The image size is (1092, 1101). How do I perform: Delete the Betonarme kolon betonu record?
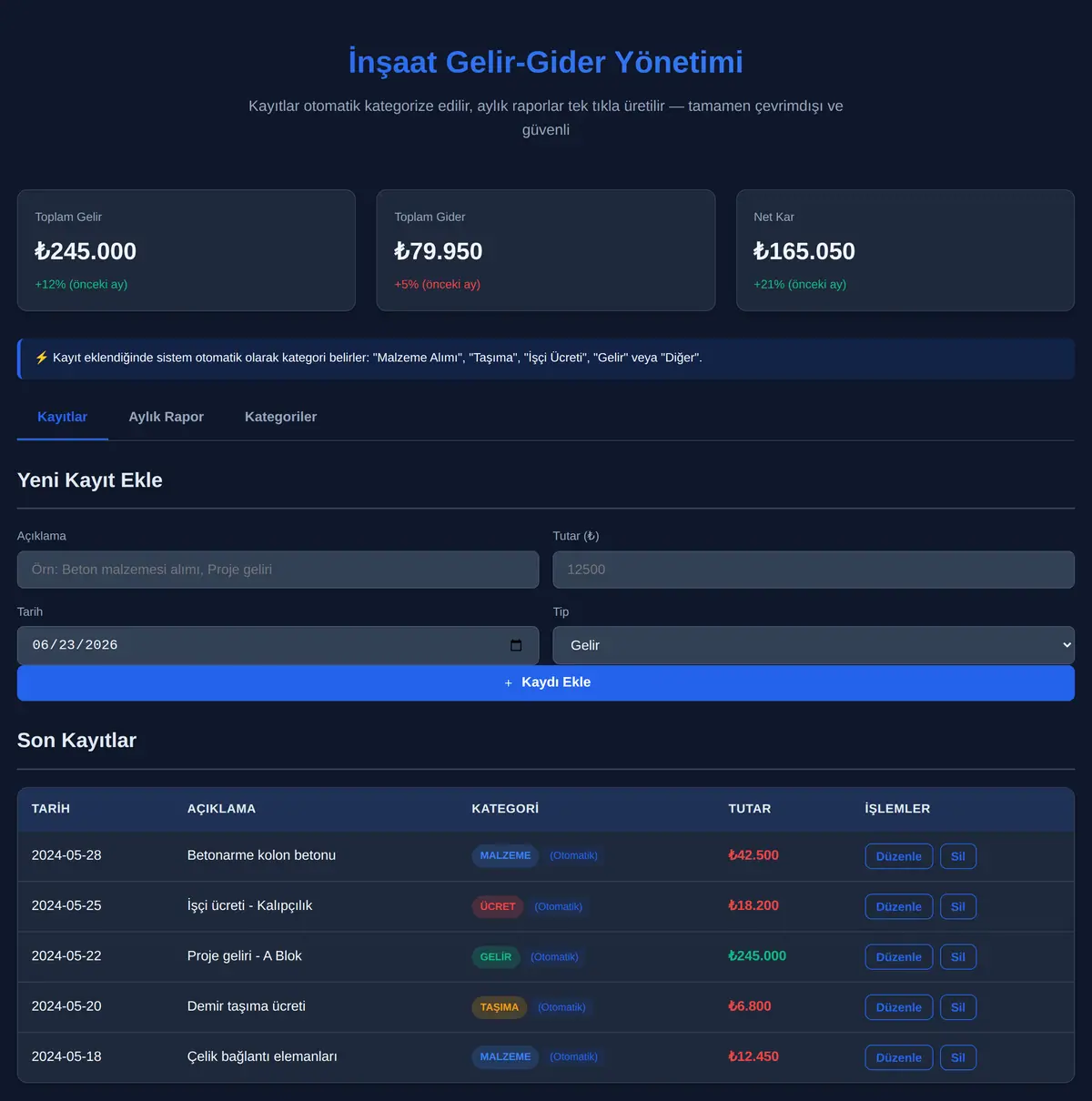click(958, 856)
